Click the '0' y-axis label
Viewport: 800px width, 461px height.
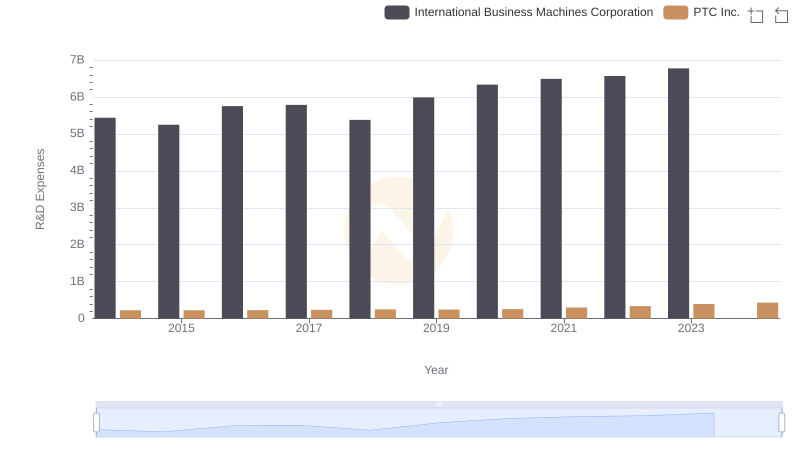81,318
